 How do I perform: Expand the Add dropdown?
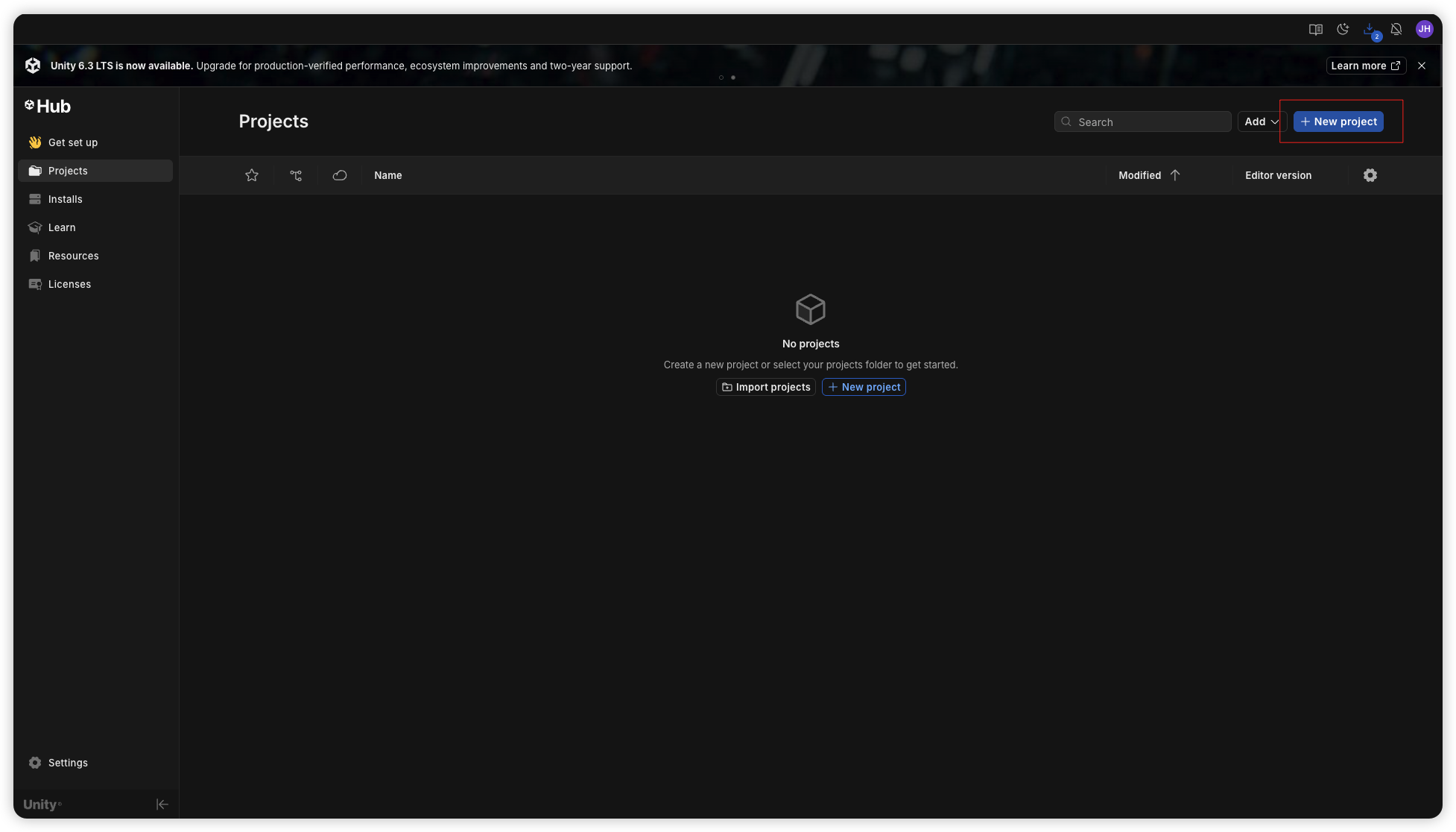coord(1262,122)
